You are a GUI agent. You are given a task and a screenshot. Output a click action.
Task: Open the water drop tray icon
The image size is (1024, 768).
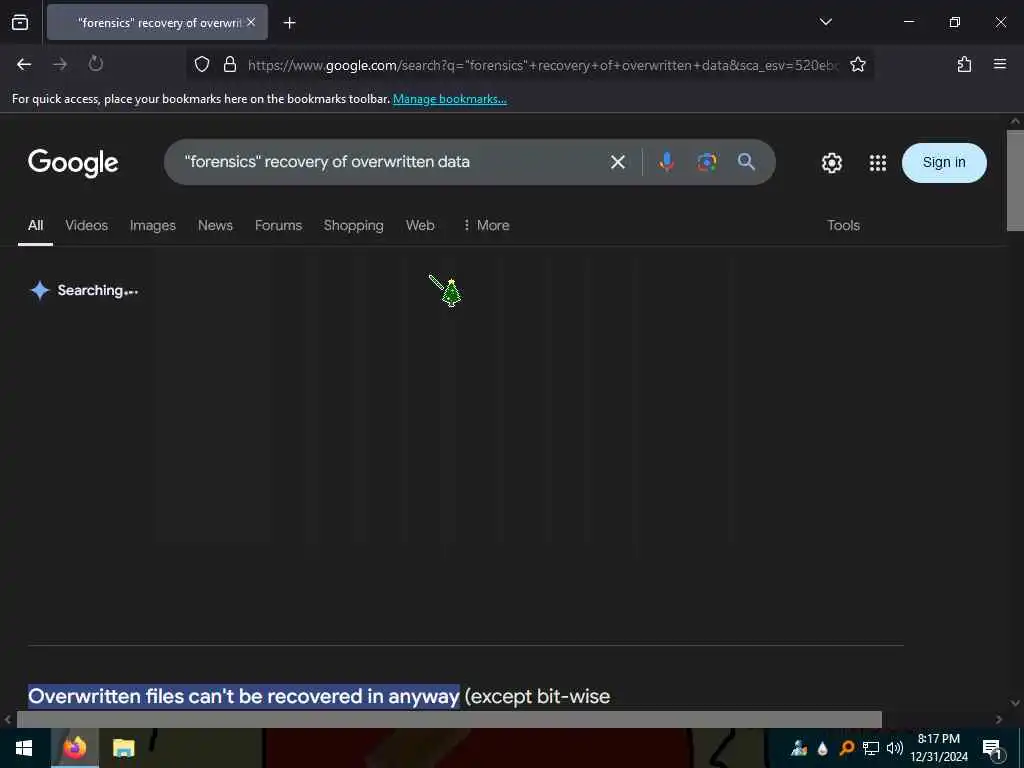point(822,748)
